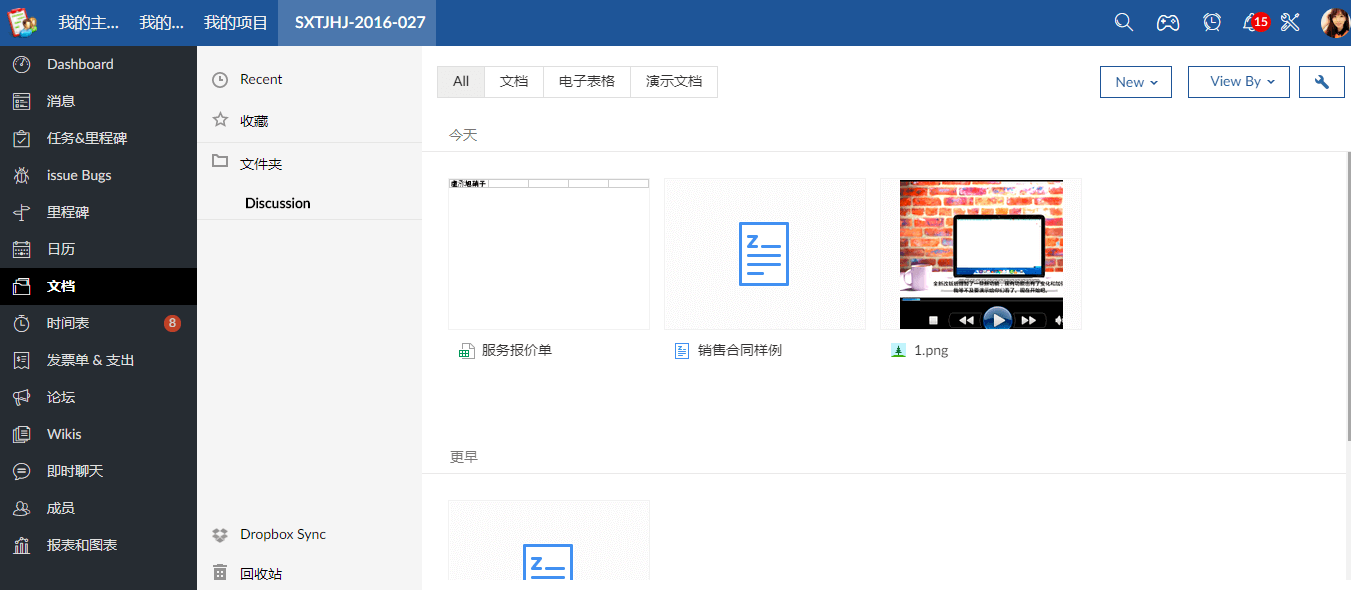Go to 我的项目 in top navigation

pos(236,22)
